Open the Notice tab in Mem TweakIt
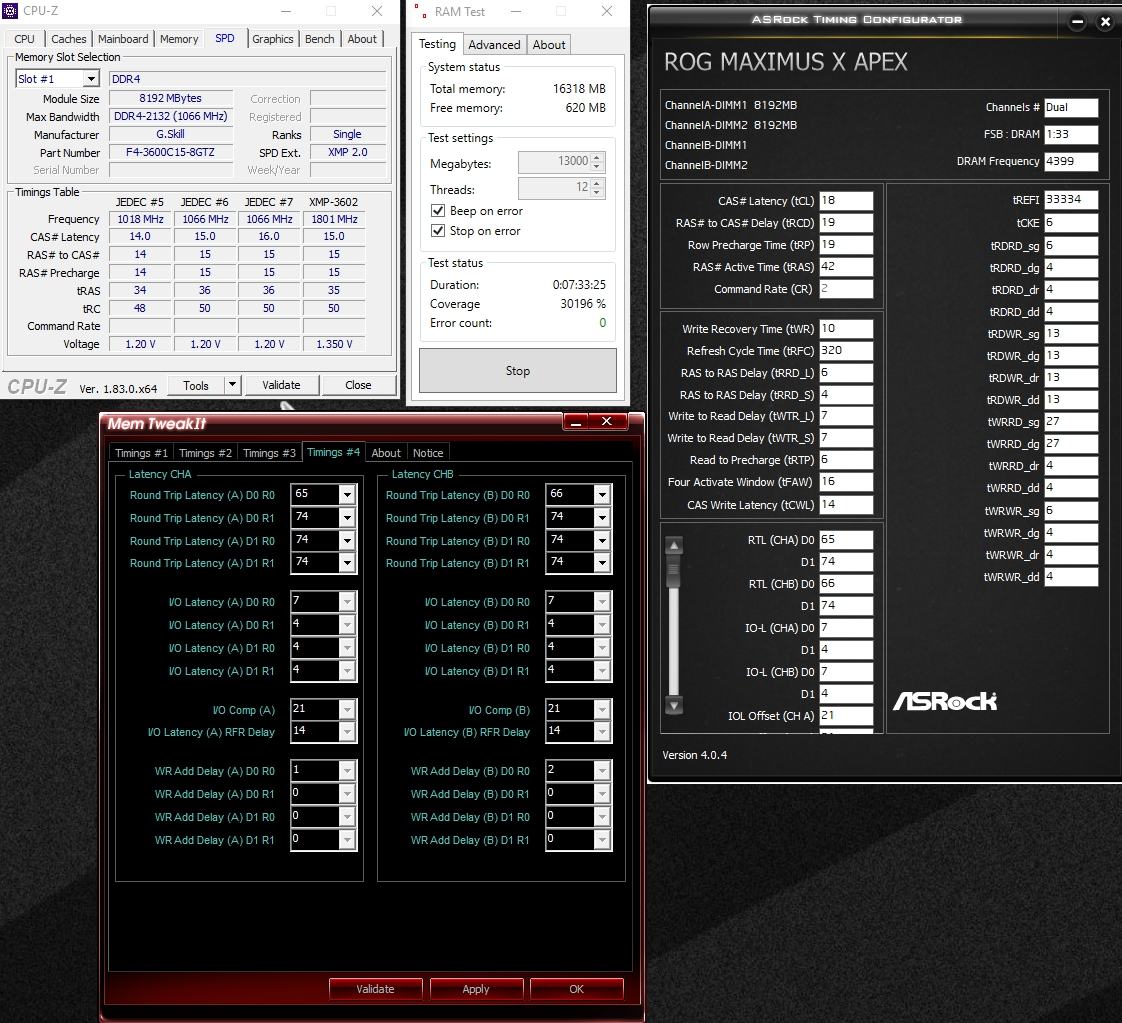This screenshot has width=1122, height=1023. (428, 453)
